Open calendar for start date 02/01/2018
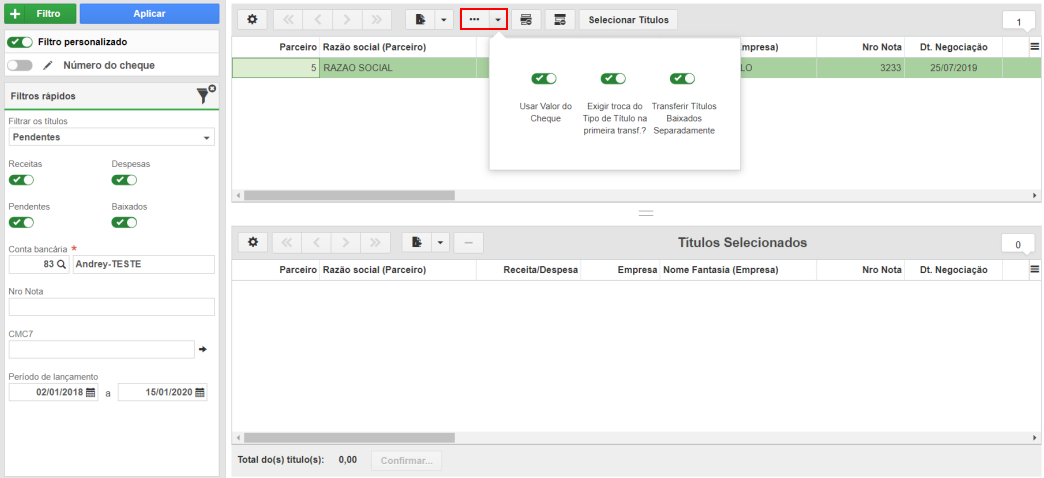This screenshot has height=478, width=1044. coord(91,392)
